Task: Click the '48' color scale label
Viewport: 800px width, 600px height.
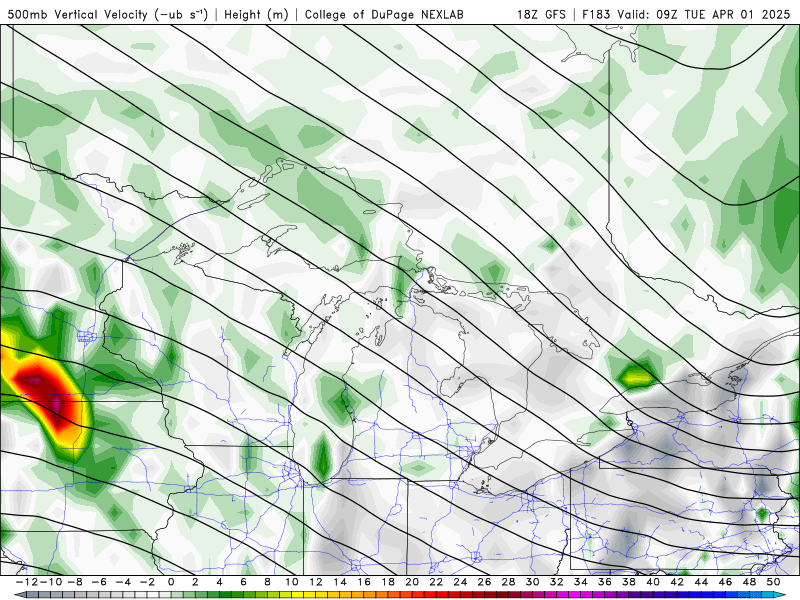Action: click(x=749, y=582)
